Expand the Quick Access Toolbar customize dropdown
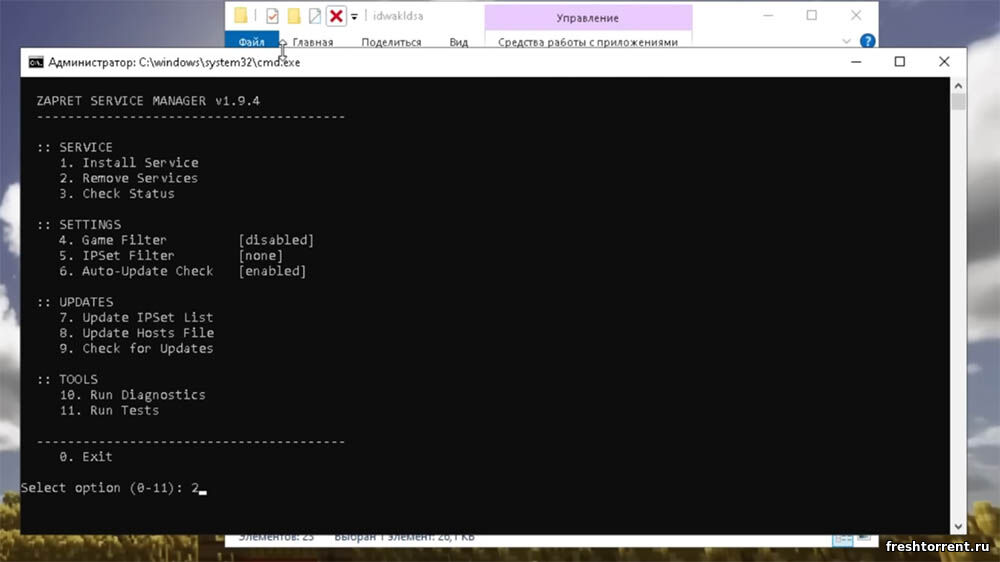1000x562 pixels. 354,17
